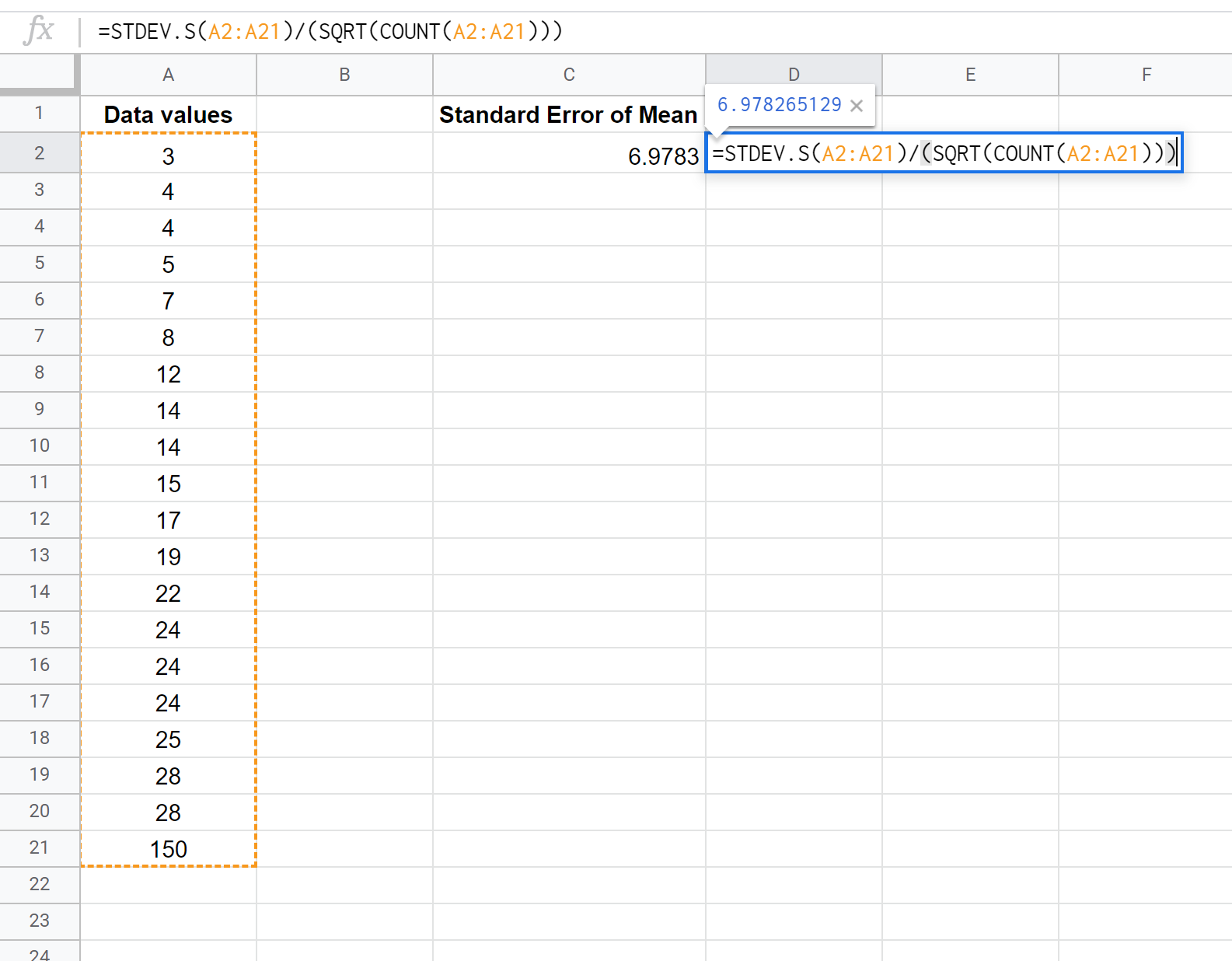Click the "Data values" header cell
The image size is (1232, 961).
click(169, 114)
